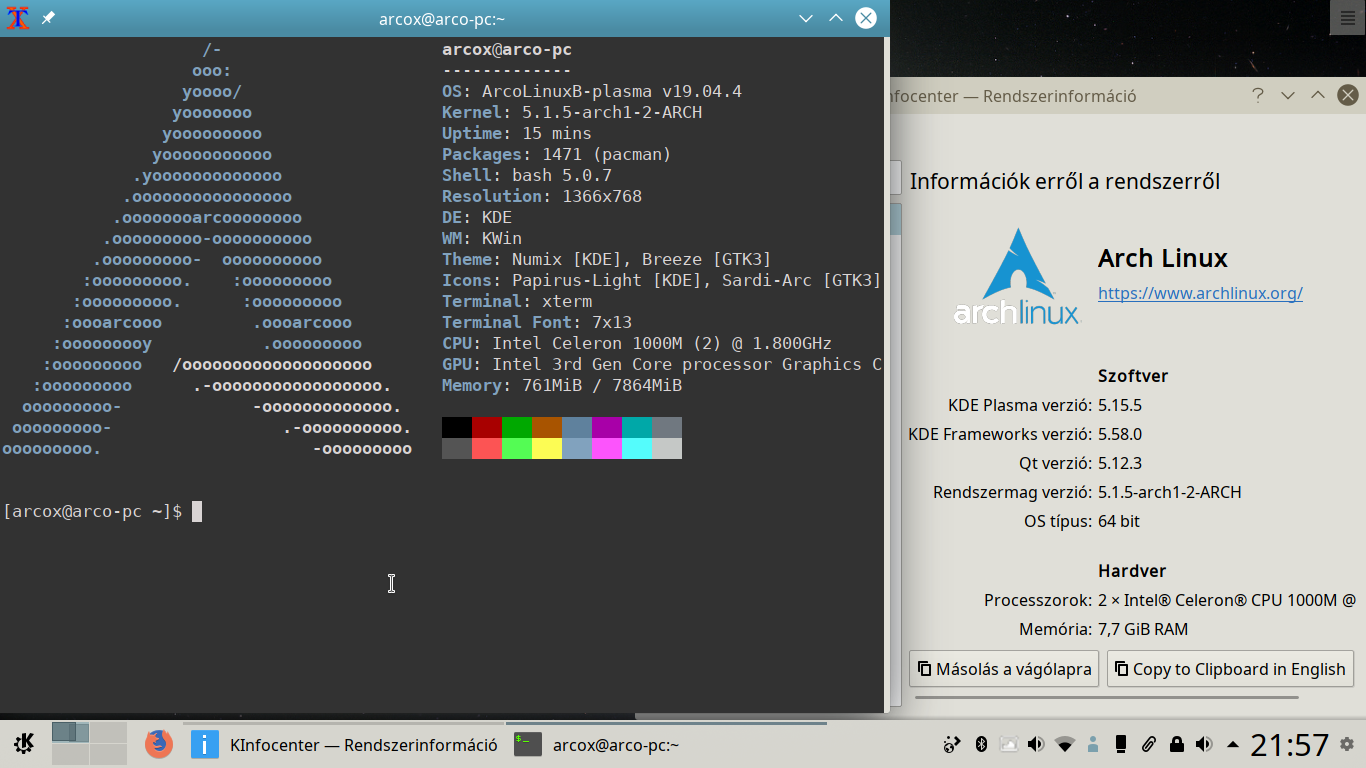Open the Wi-Fi network tray icon
The height and width of the screenshot is (768, 1366).
pos(1065,744)
